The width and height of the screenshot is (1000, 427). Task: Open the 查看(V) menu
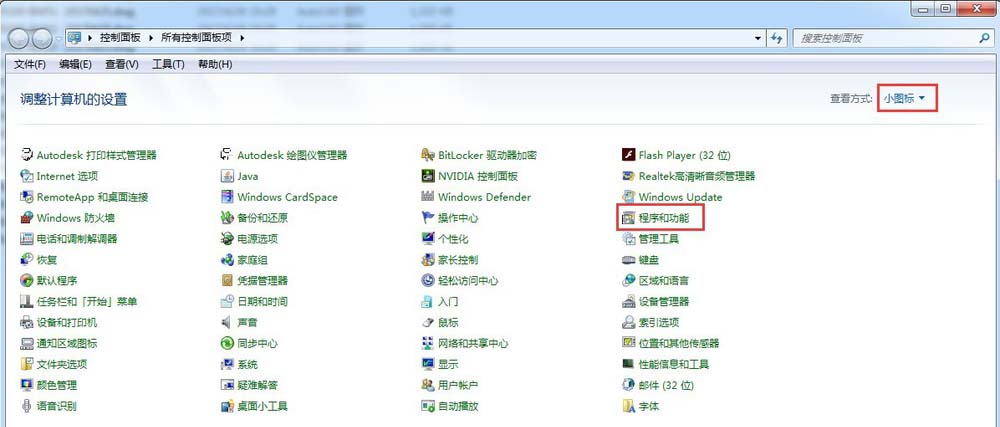coord(122,64)
